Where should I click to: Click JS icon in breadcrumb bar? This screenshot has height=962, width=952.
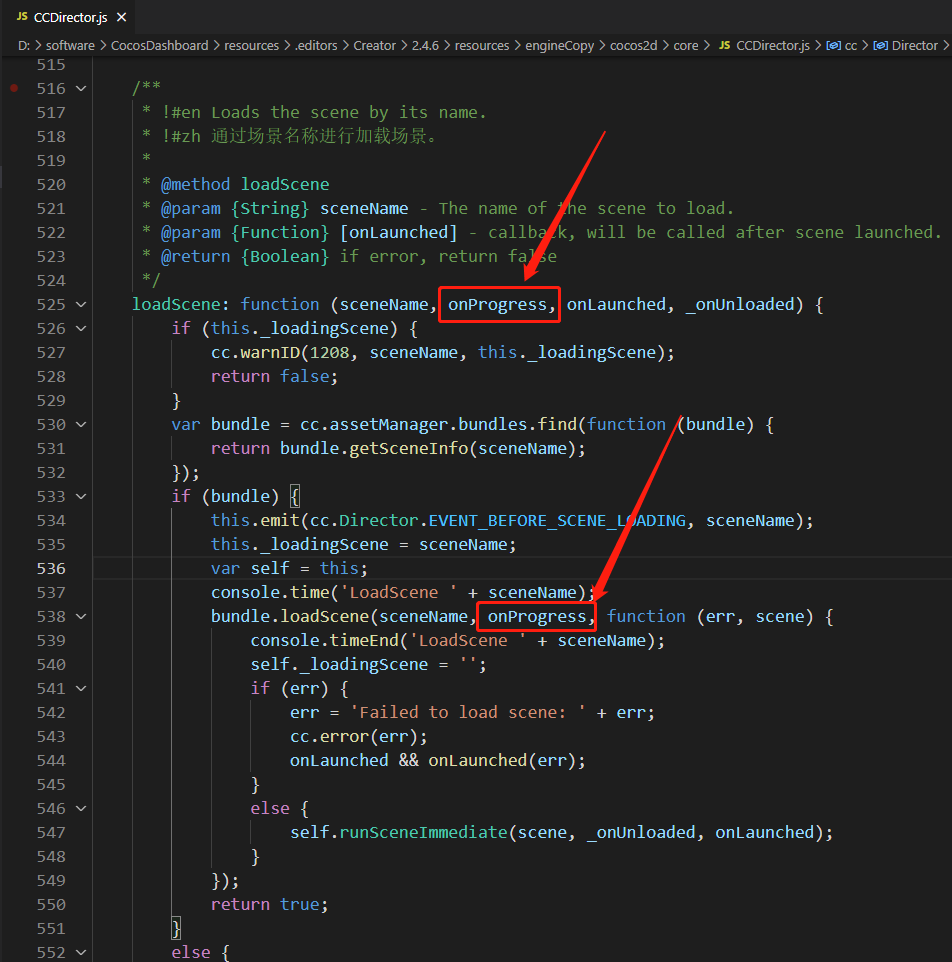point(724,45)
